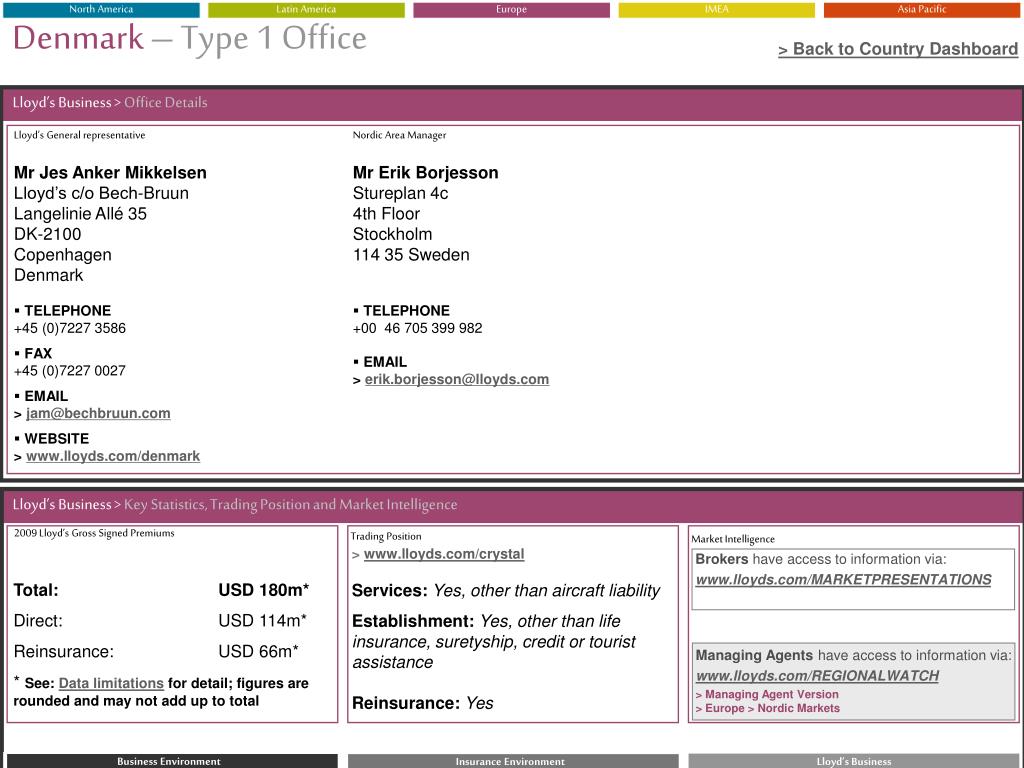The height and width of the screenshot is (768, 1024).
Task: Open the Lloyd's Business bottom tab
Action: click(x=854, y=761)
